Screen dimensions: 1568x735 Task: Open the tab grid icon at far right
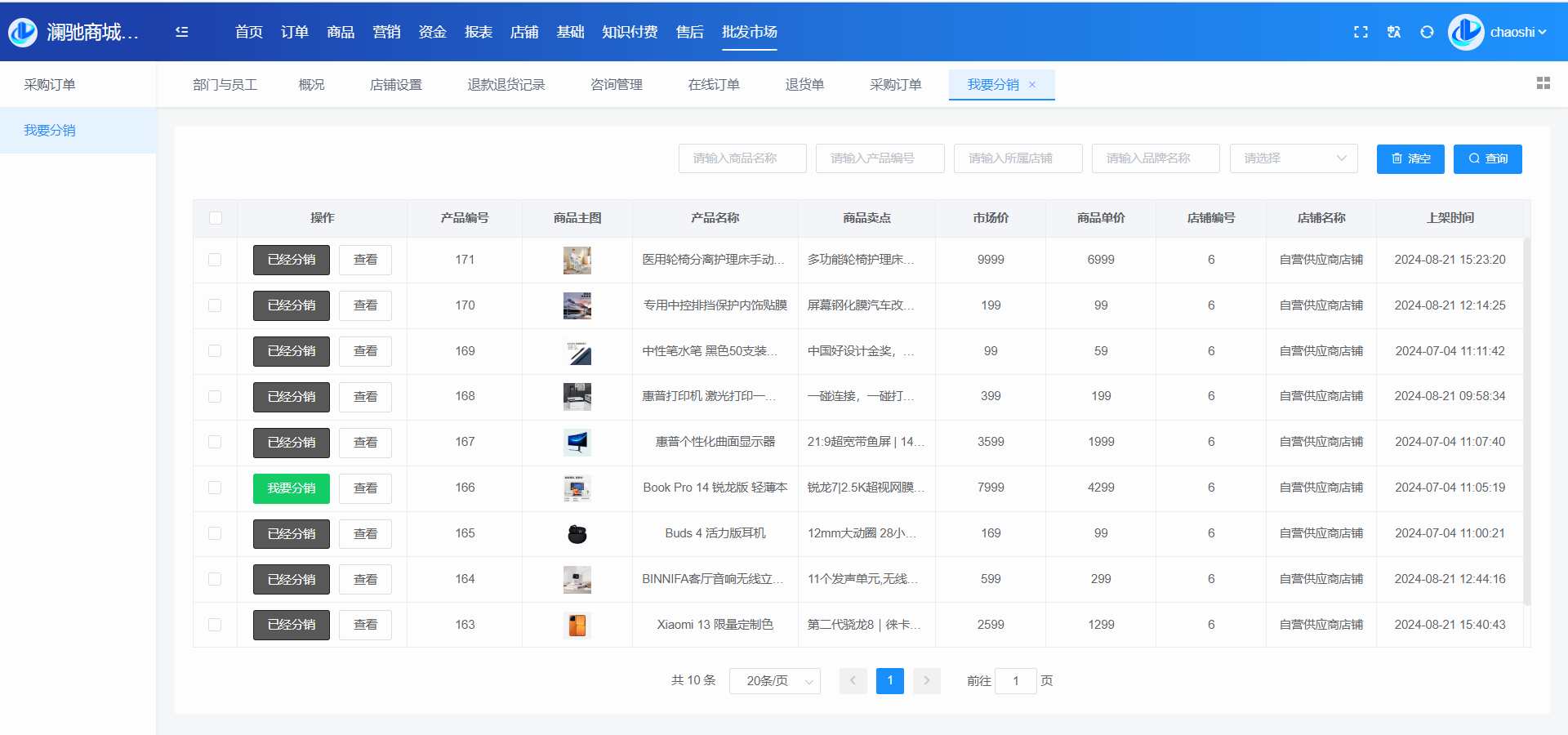pos(1543,83)
